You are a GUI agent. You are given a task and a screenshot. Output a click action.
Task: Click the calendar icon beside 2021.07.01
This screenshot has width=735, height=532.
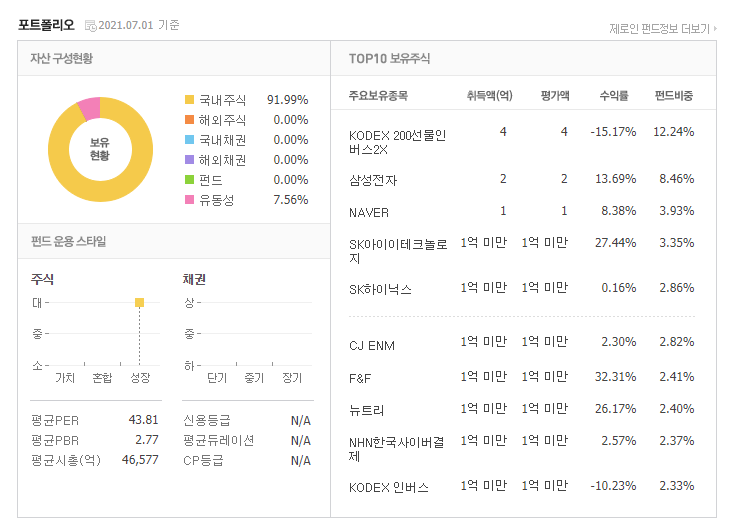[x=90, y=25]
